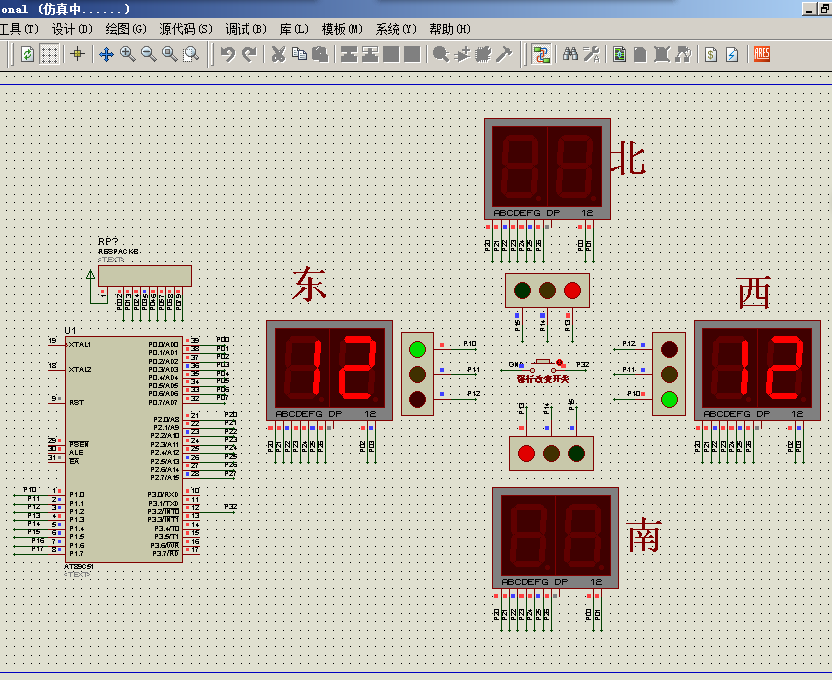This screenshot has width=832, height=680.
Task: Click the Property Assignment Tool wrench
Action: pyautogui.click(x=591, y=54)
